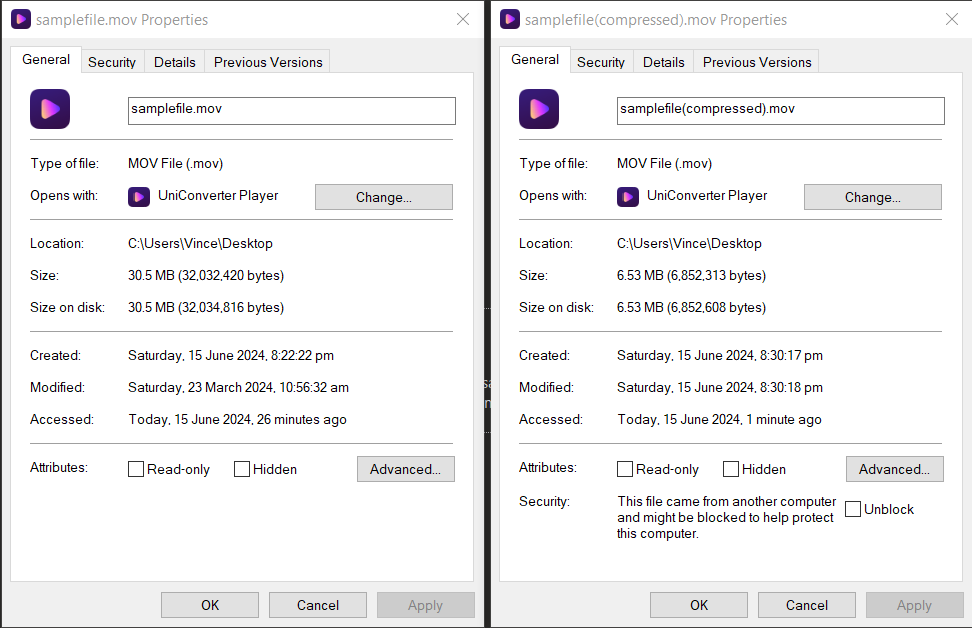The height and width of the screenshot is (628, 972).
Task: Click the filename text box showing samplefile.mov
Action: (291, 110)
